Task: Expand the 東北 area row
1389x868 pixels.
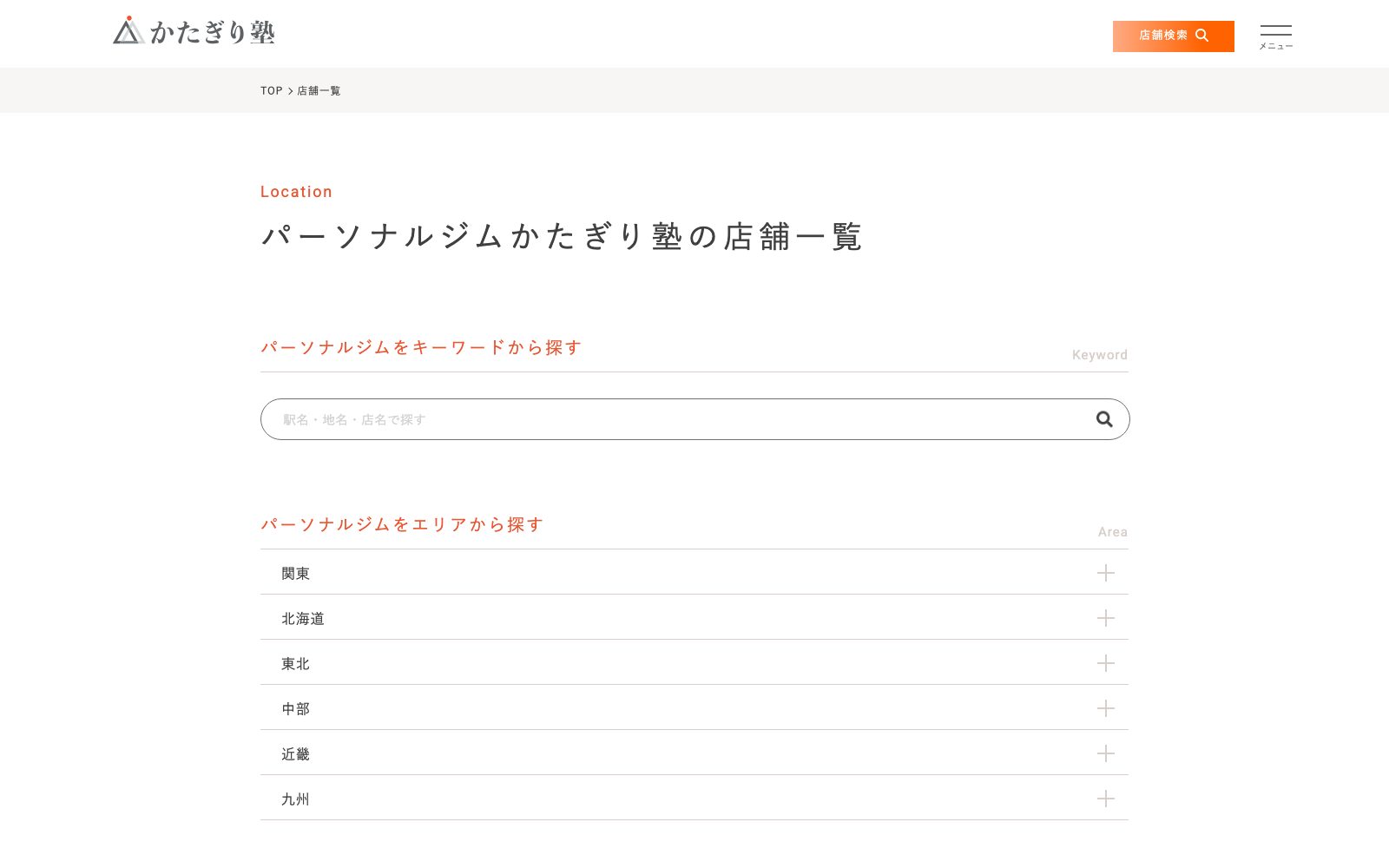Action: click(x=694, y=662)
